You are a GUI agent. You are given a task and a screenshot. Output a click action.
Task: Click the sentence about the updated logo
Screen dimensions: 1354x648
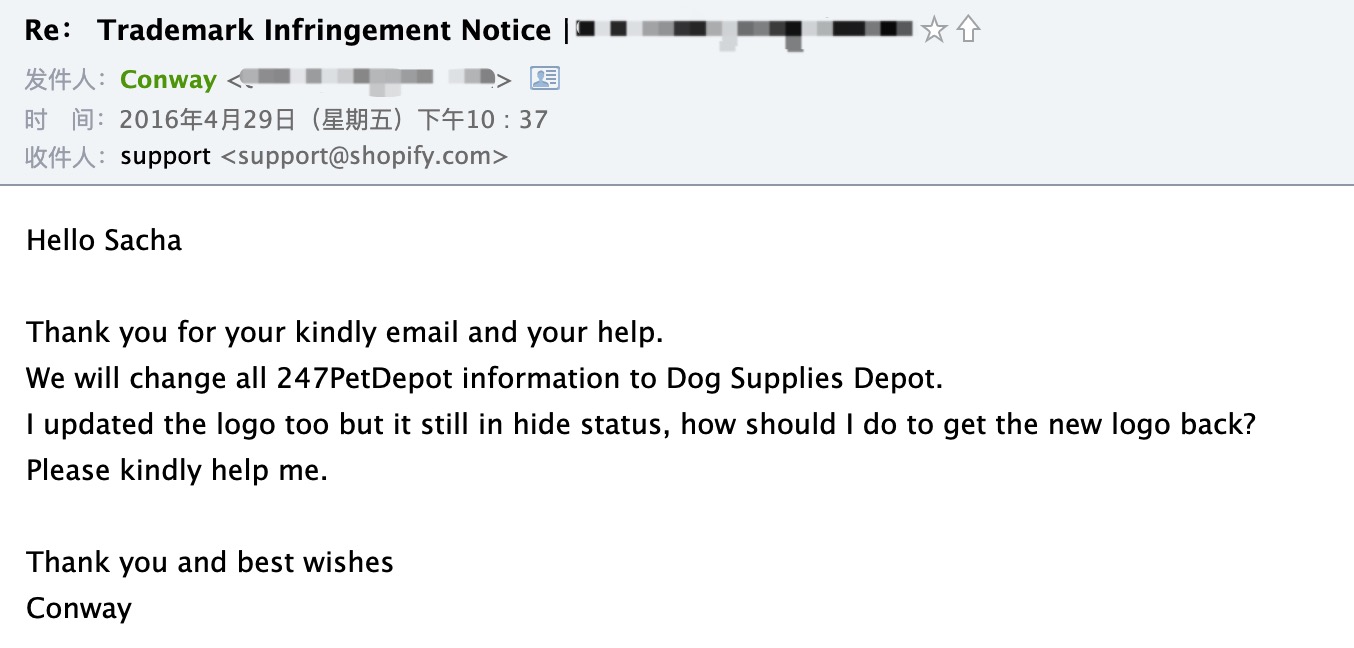point(641,425)
